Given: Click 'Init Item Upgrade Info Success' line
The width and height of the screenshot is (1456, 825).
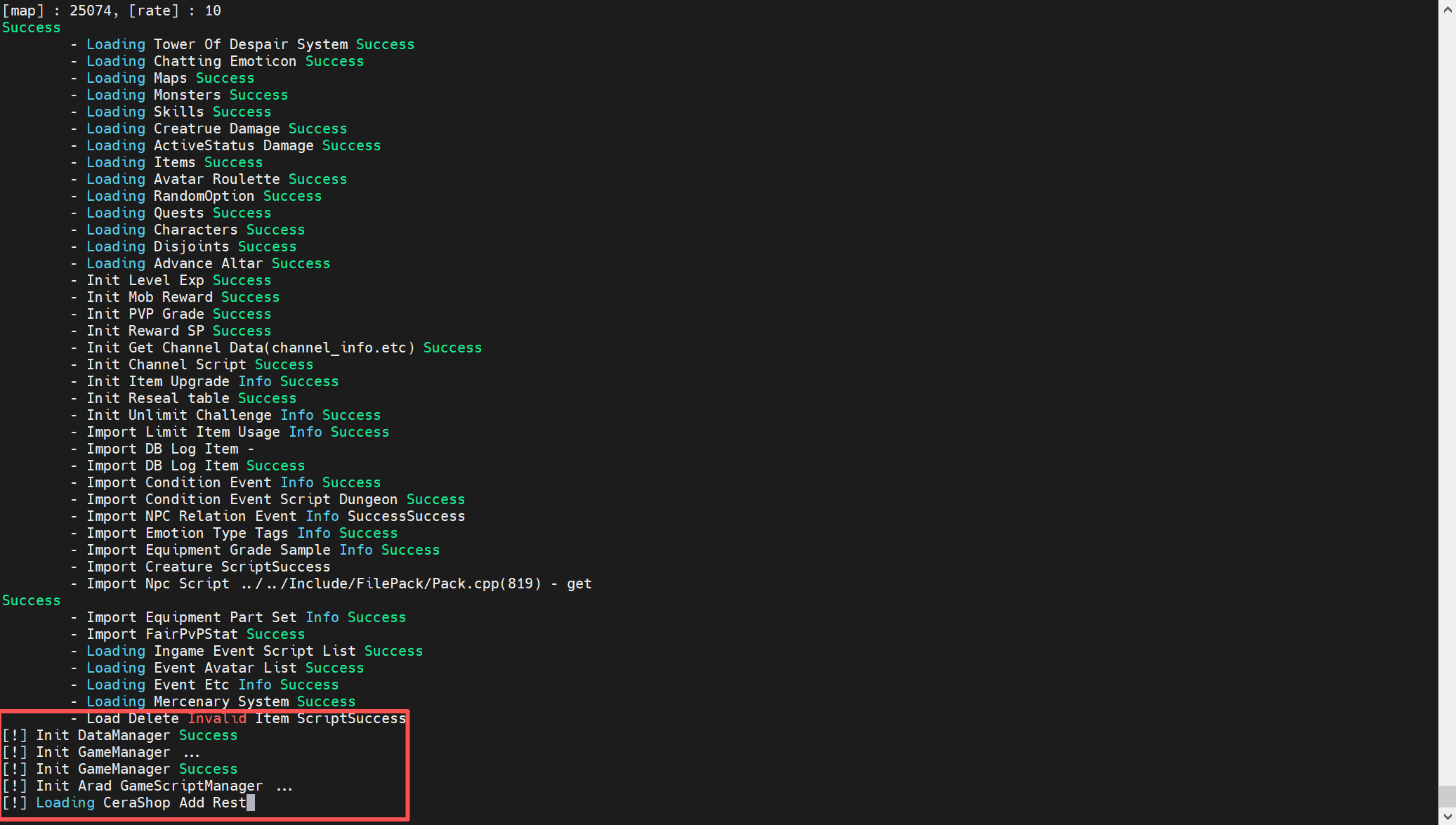Looking at the screenshot, I should click(x=204, y=381).
